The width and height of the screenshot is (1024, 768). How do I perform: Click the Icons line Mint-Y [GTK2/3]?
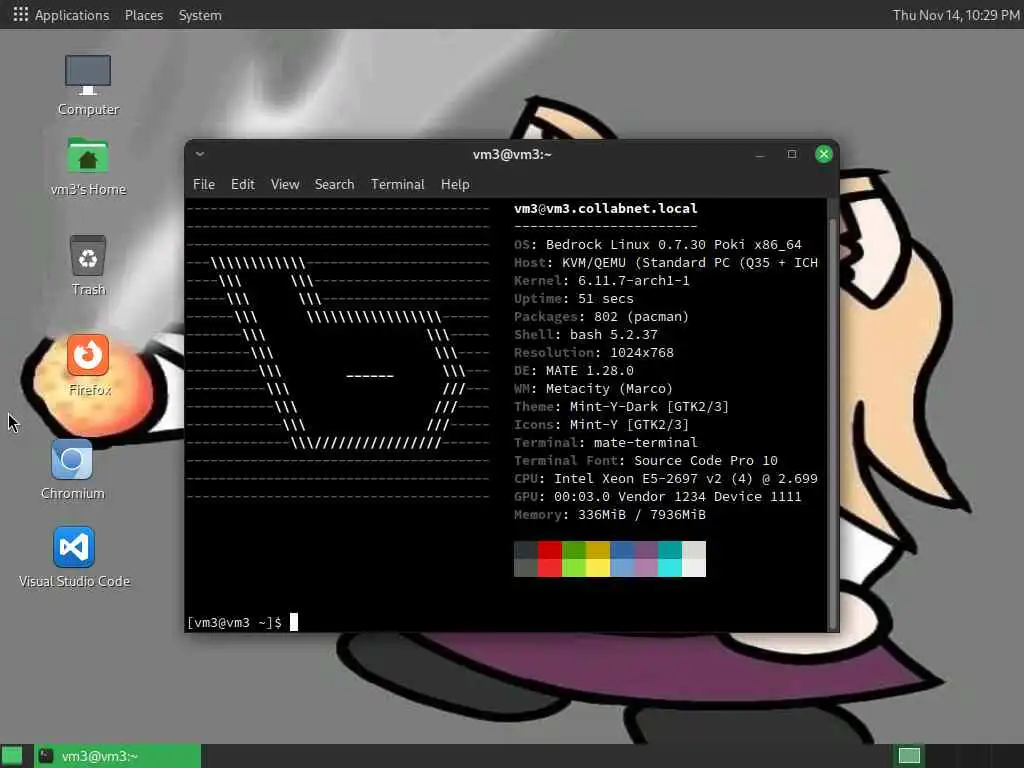coord(601,424)
